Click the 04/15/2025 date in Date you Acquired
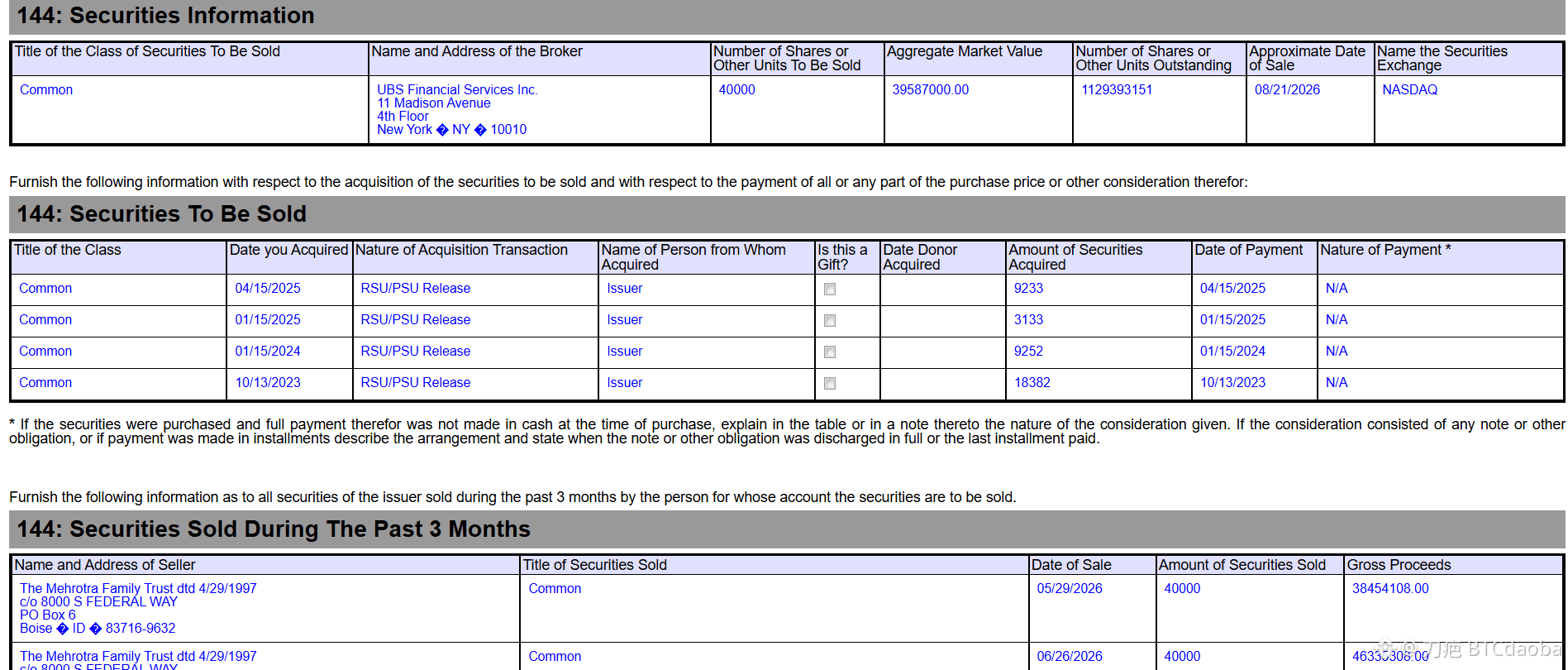This screenshot has height=670, width=1568. click(268, 288)
